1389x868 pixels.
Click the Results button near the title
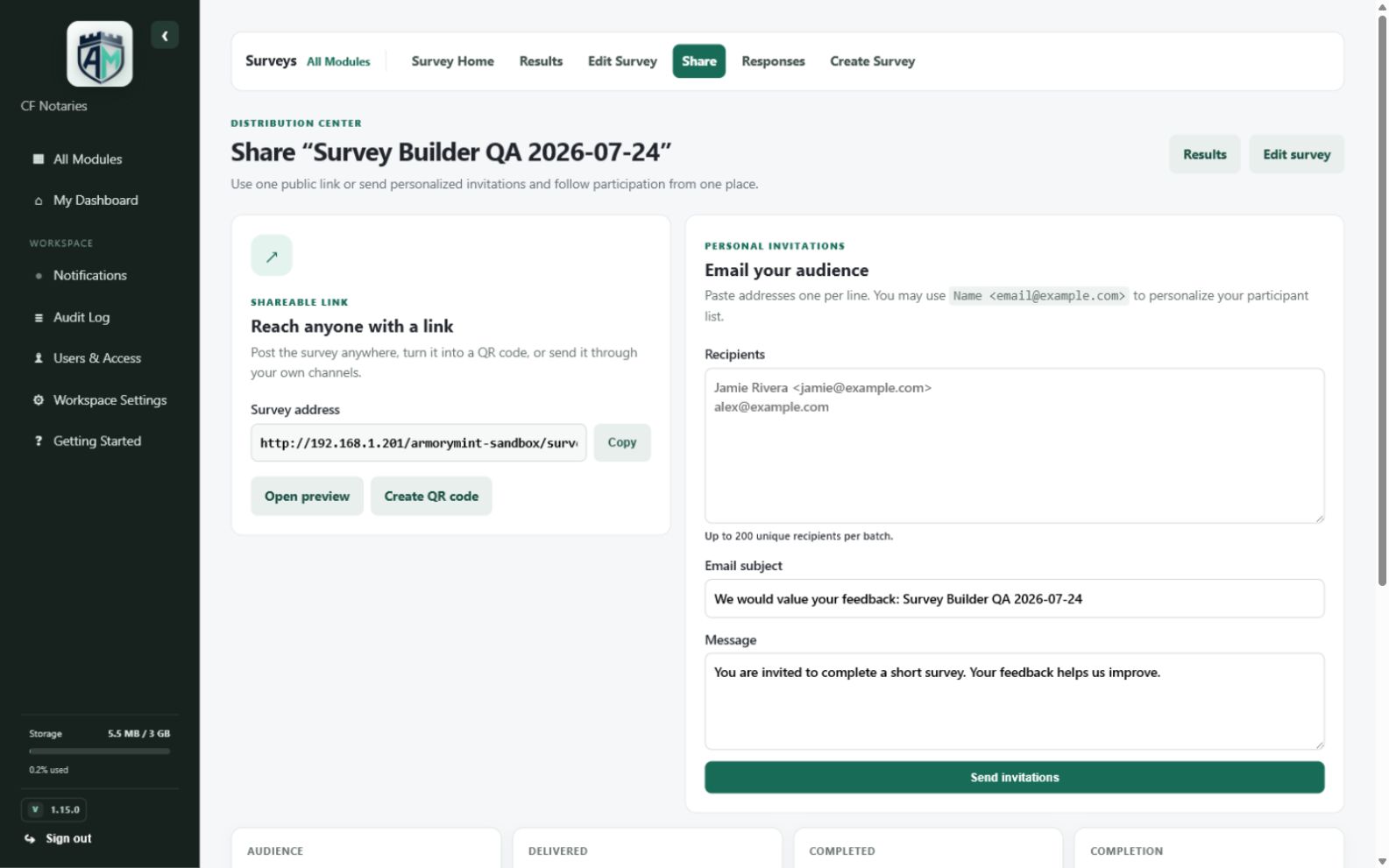[x=1204, y=154]
